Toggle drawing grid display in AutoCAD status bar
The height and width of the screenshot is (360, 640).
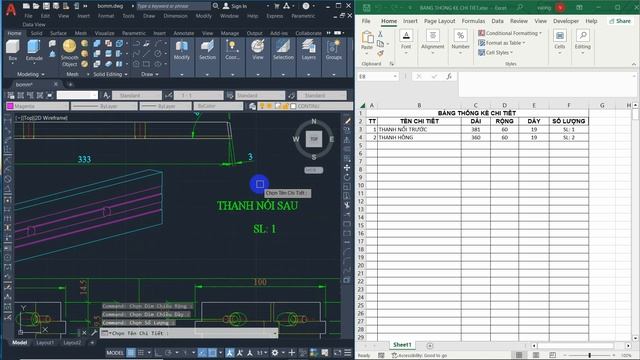tap(131, 353)
